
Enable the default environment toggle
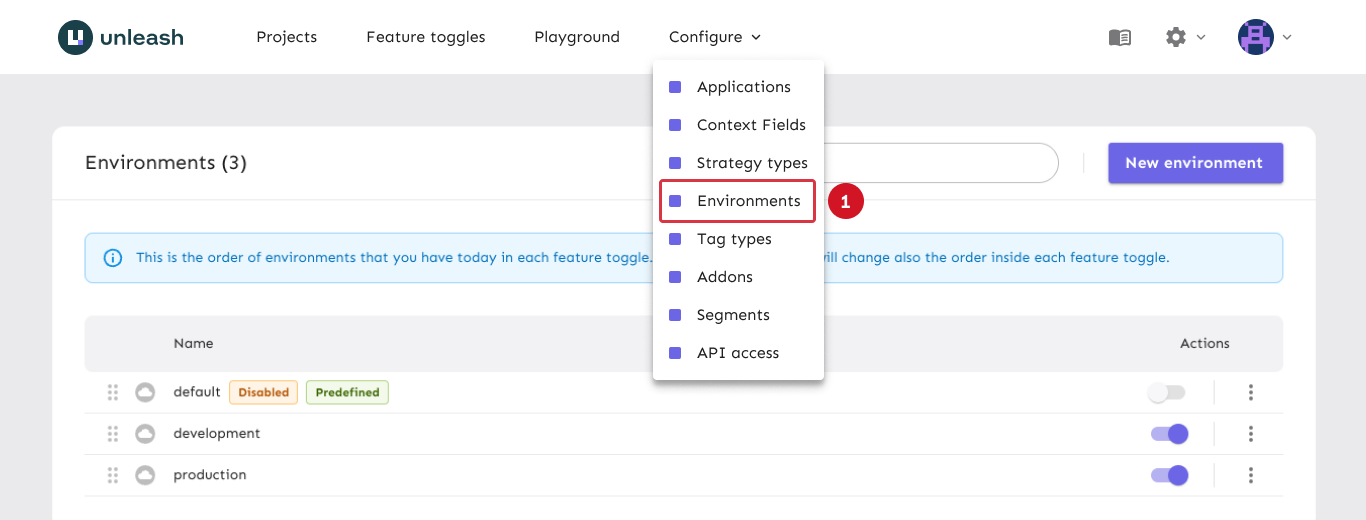[1166, 393]
